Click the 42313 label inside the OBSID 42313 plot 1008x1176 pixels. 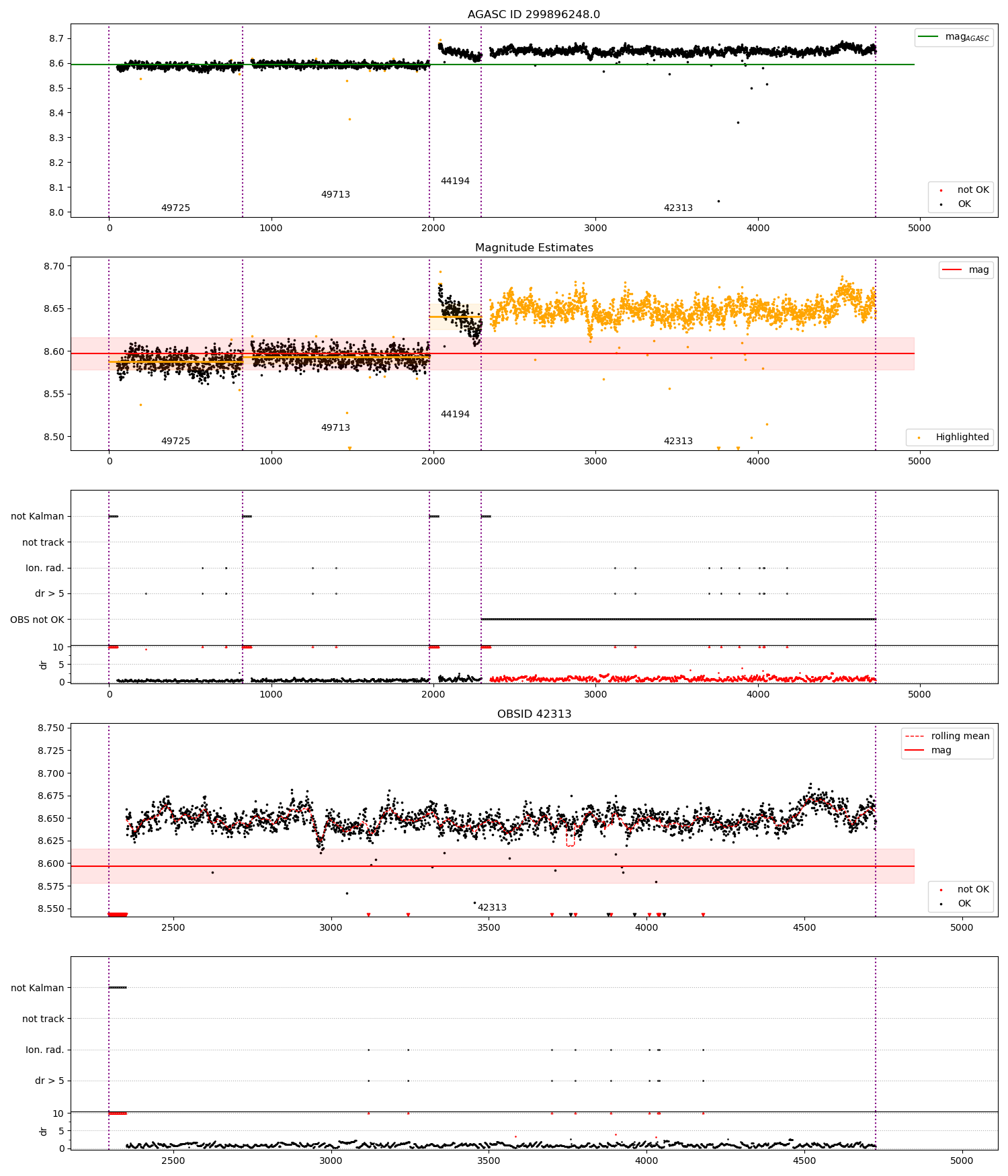[492, 907]
